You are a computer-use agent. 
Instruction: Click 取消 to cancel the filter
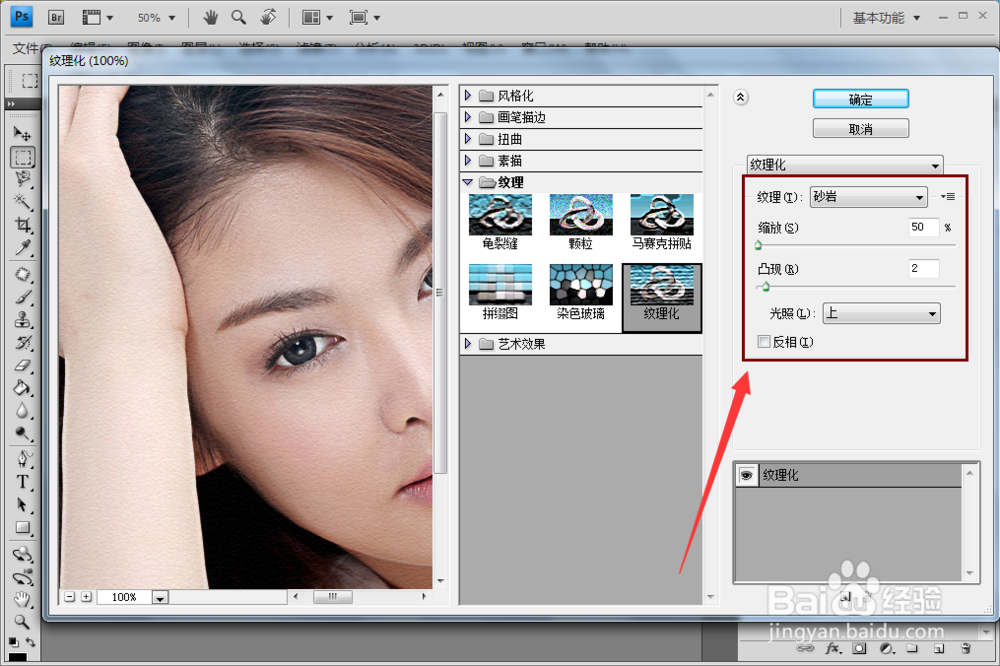tap(860, 129)
